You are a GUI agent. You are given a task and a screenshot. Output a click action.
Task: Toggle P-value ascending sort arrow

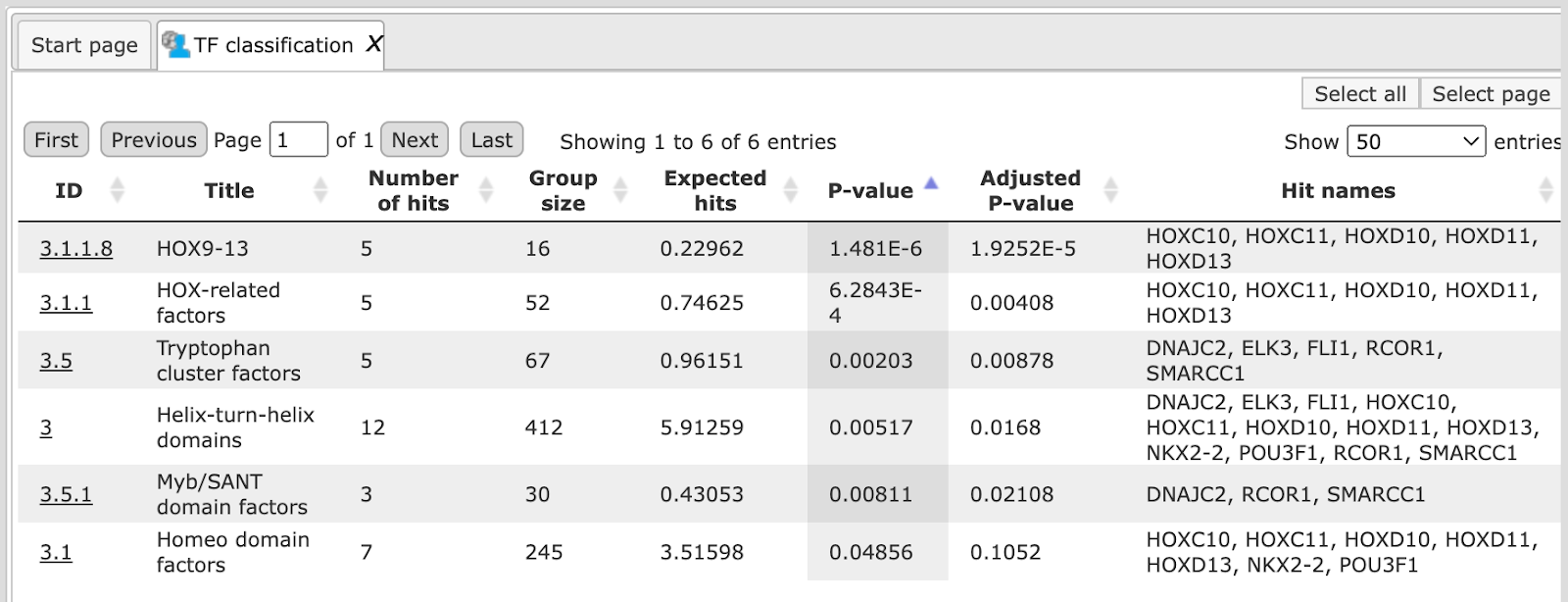coord(931,183)
